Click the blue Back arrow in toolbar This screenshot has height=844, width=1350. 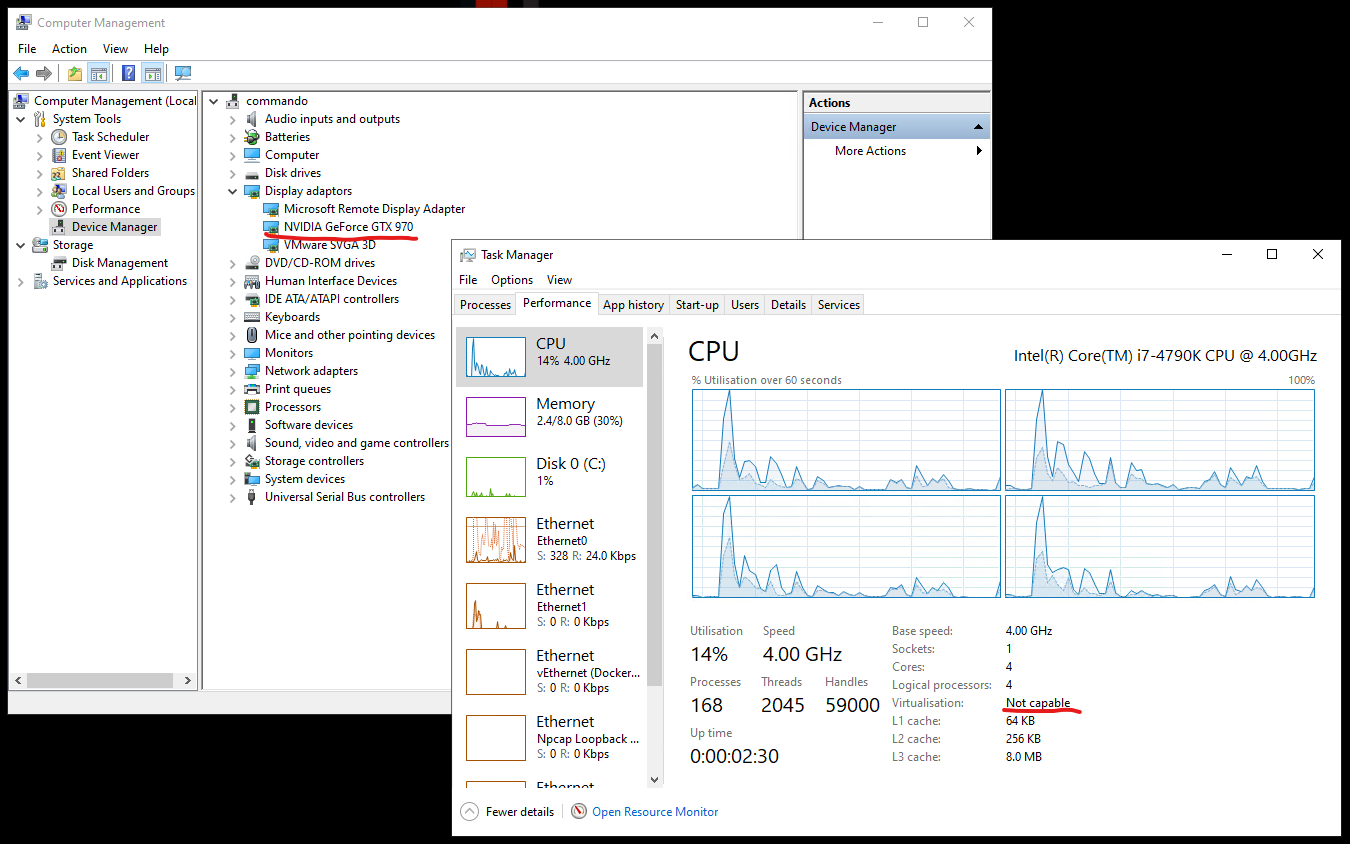[21, 73]
